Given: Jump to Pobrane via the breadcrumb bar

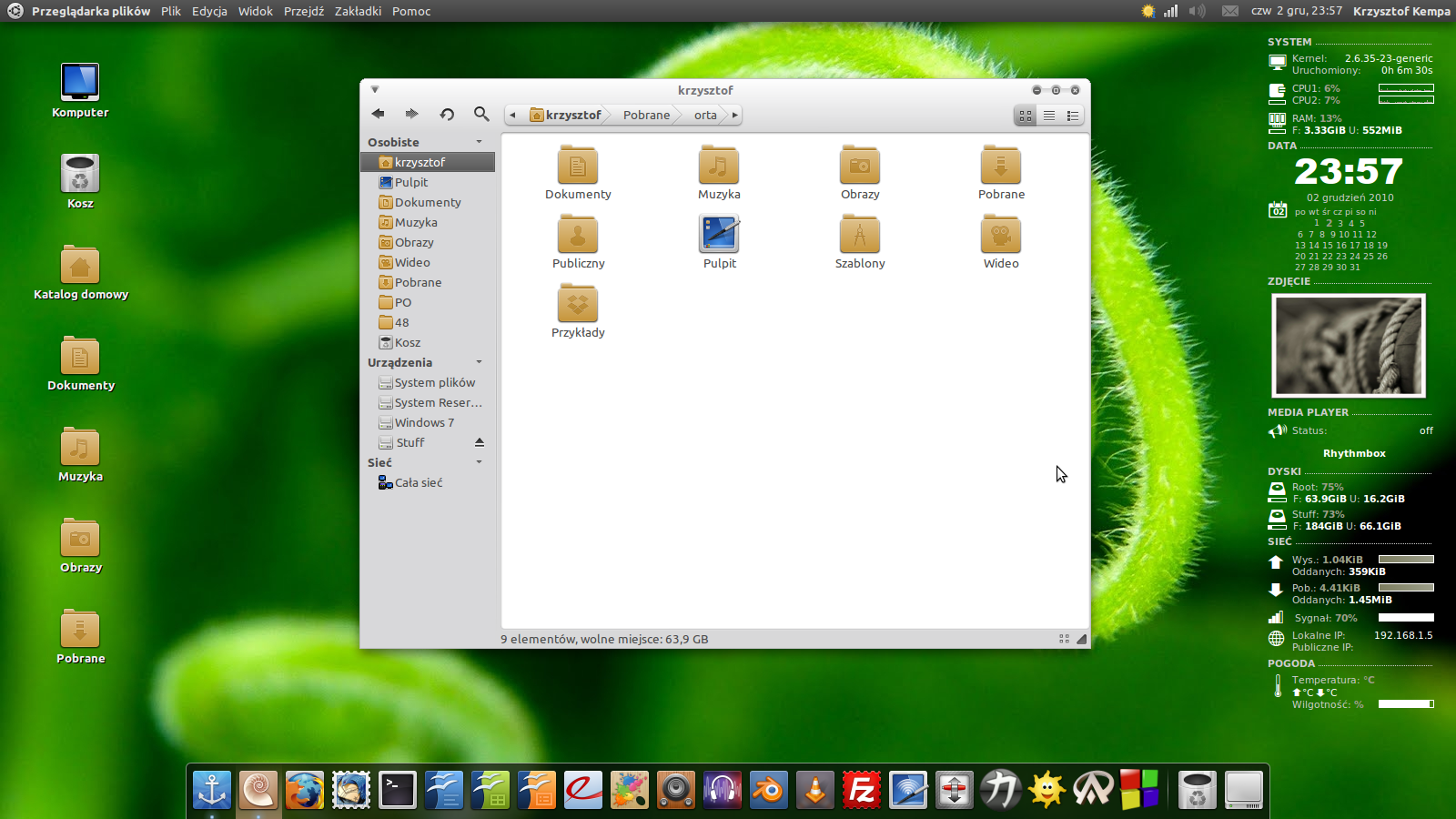Looking at the screenshot, I should point(646,115).
